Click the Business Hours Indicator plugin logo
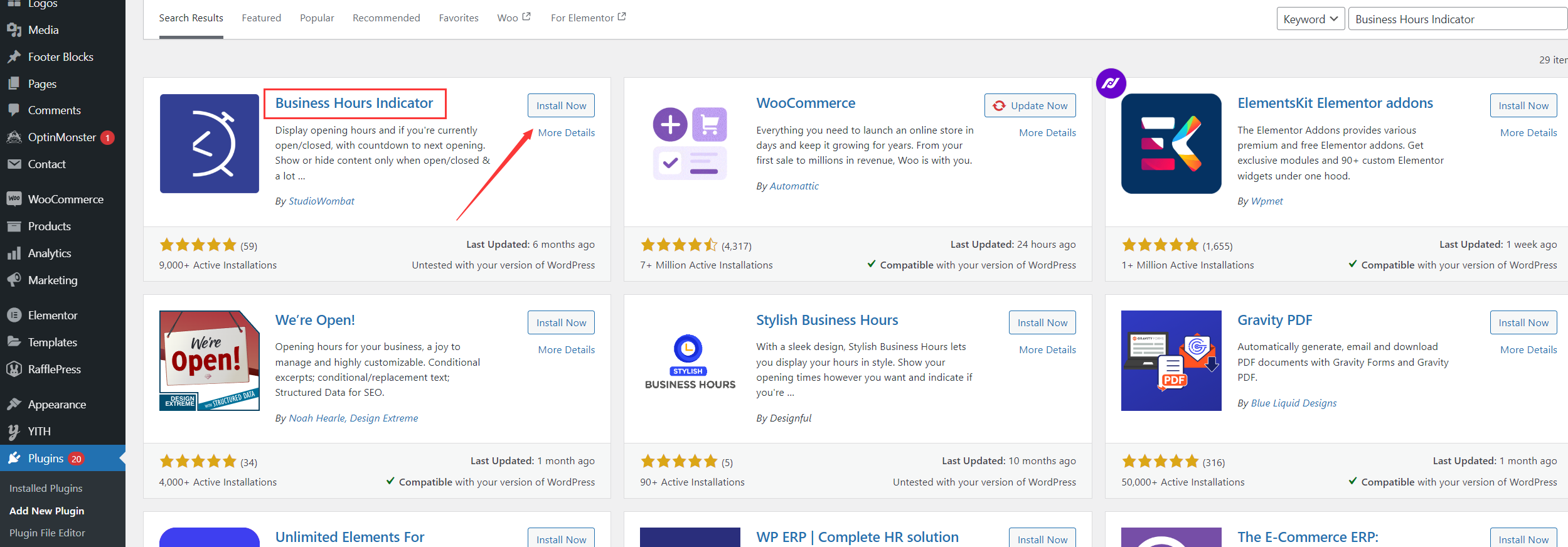1568x547 pixels. pyautogui.click(x=210, y=144)
